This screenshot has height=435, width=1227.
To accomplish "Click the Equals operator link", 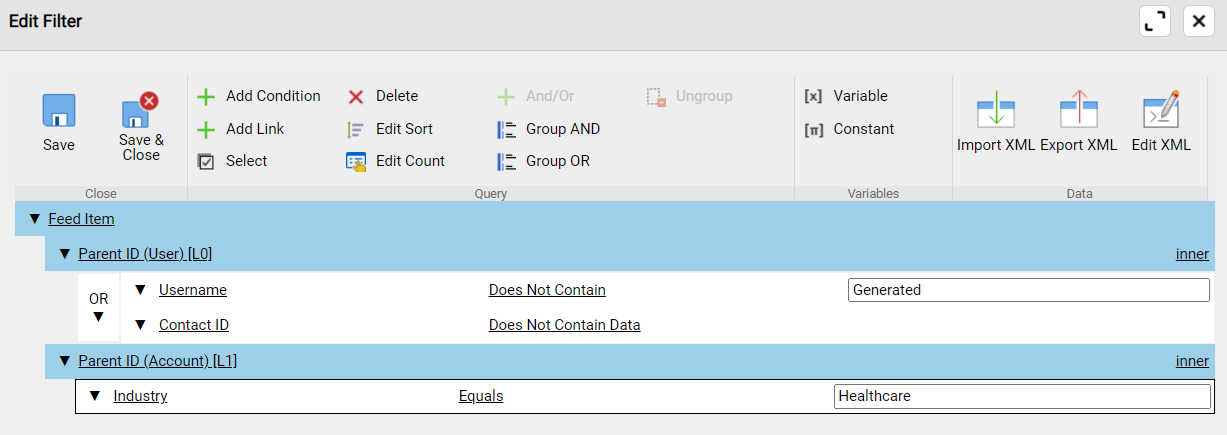I will tap(481, 396).
